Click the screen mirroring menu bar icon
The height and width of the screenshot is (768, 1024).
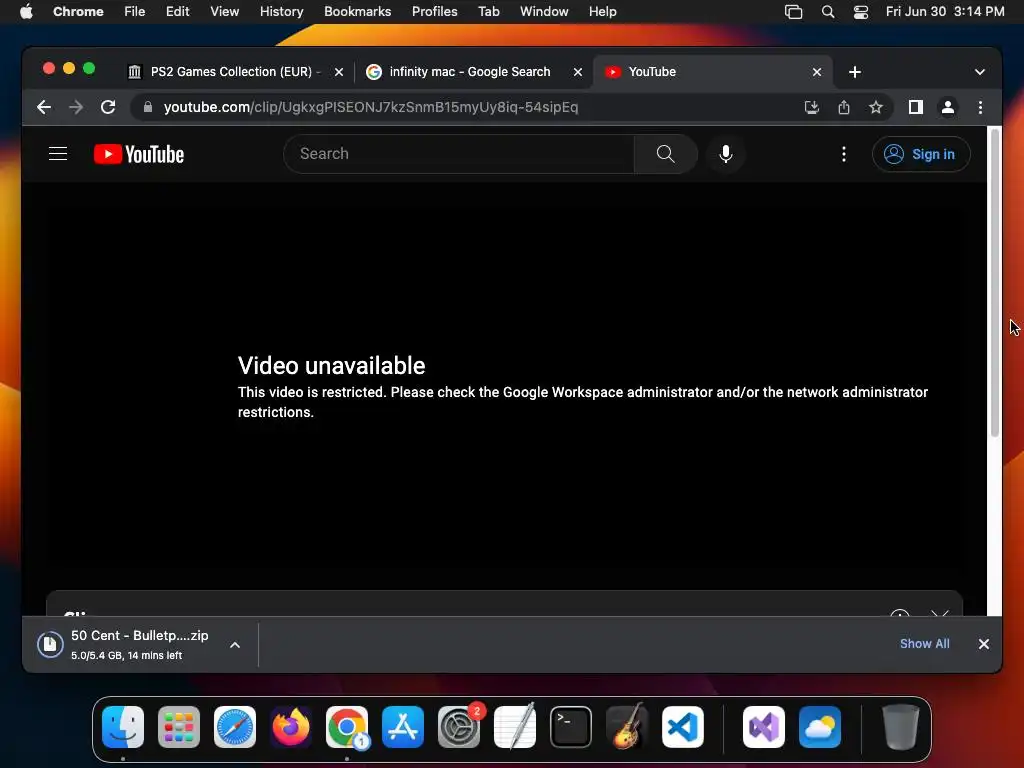793,12
